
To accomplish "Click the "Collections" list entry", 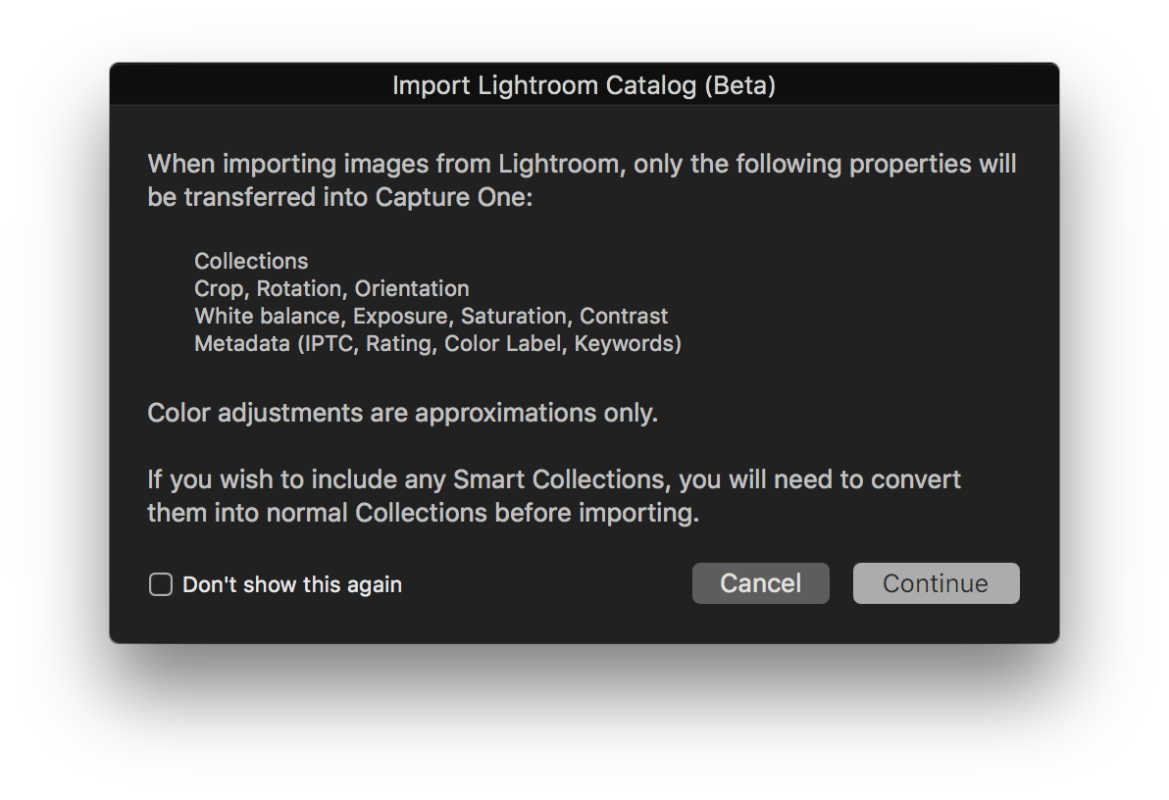I will point(251,261).
